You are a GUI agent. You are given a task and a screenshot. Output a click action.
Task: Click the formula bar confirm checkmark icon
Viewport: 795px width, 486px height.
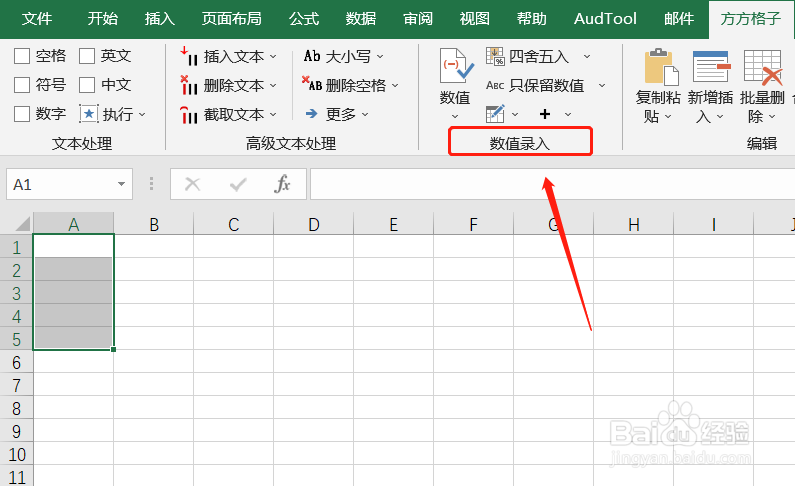pos(238,184)
